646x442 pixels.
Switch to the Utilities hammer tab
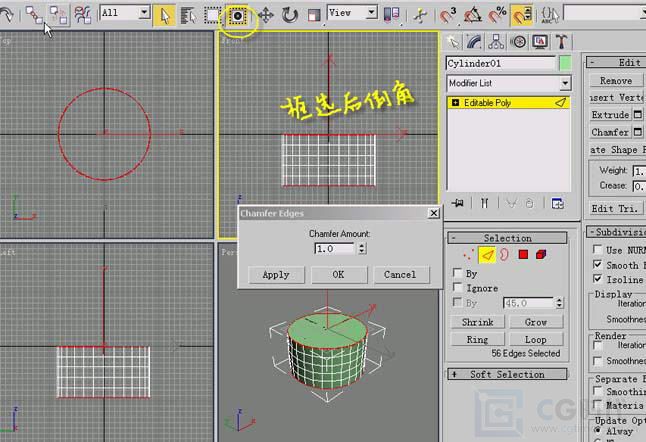click(561, 42)
